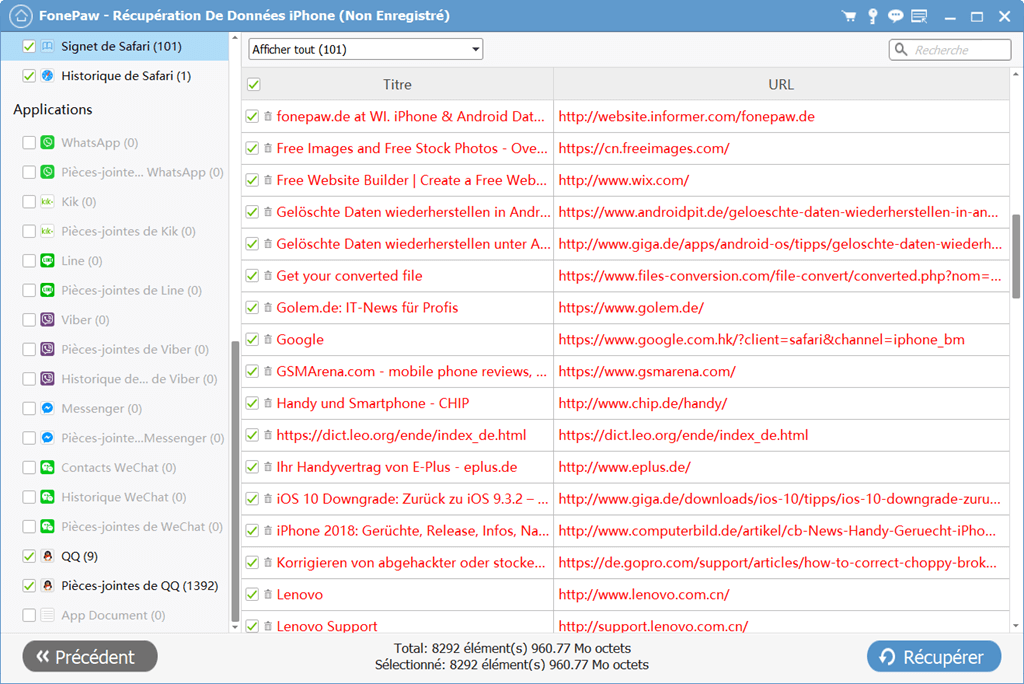
Task: Click the Précédent button
Action: click(x=90, y=656)
